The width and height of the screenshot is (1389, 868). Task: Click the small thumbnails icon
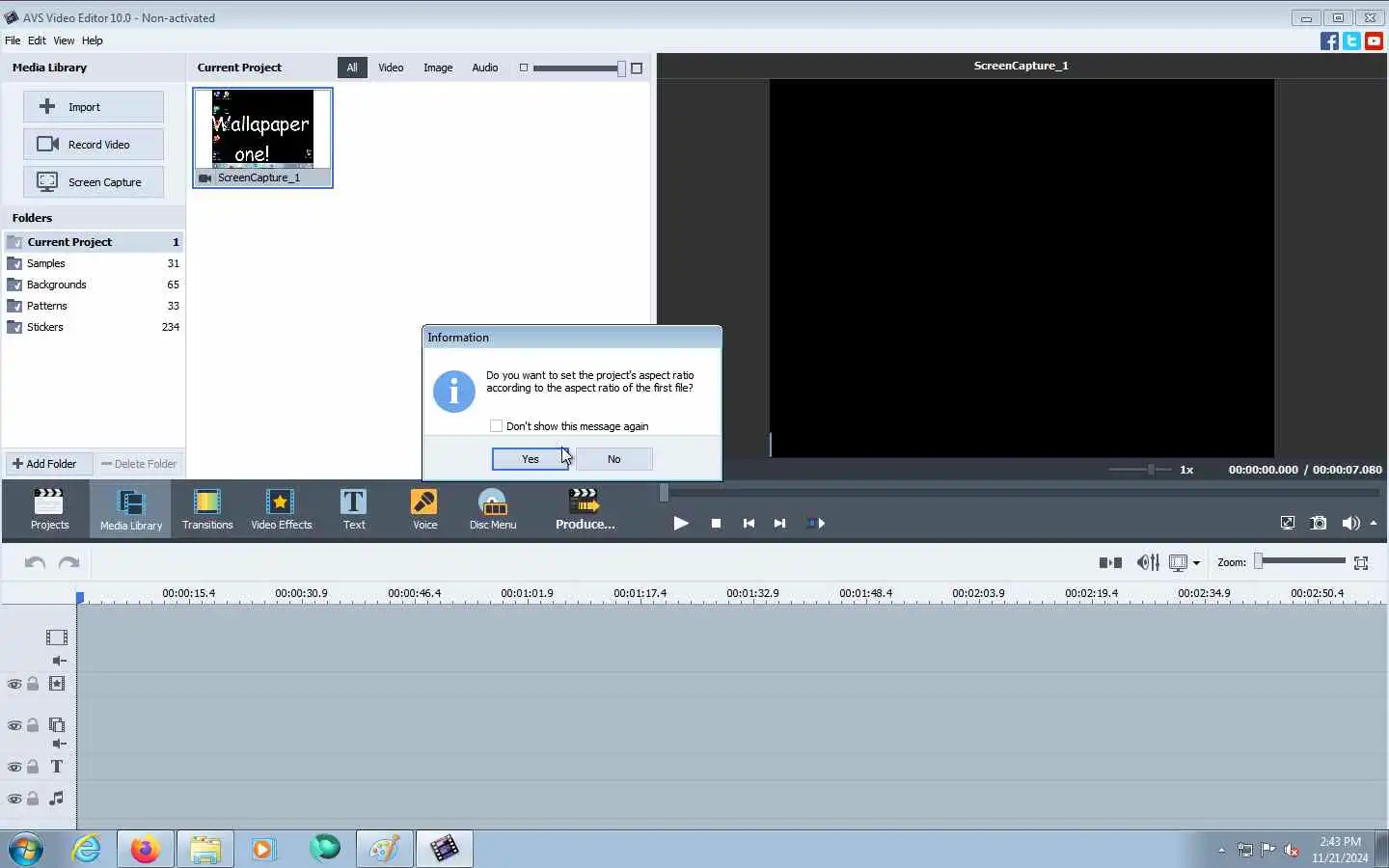(x=524, y=68)
